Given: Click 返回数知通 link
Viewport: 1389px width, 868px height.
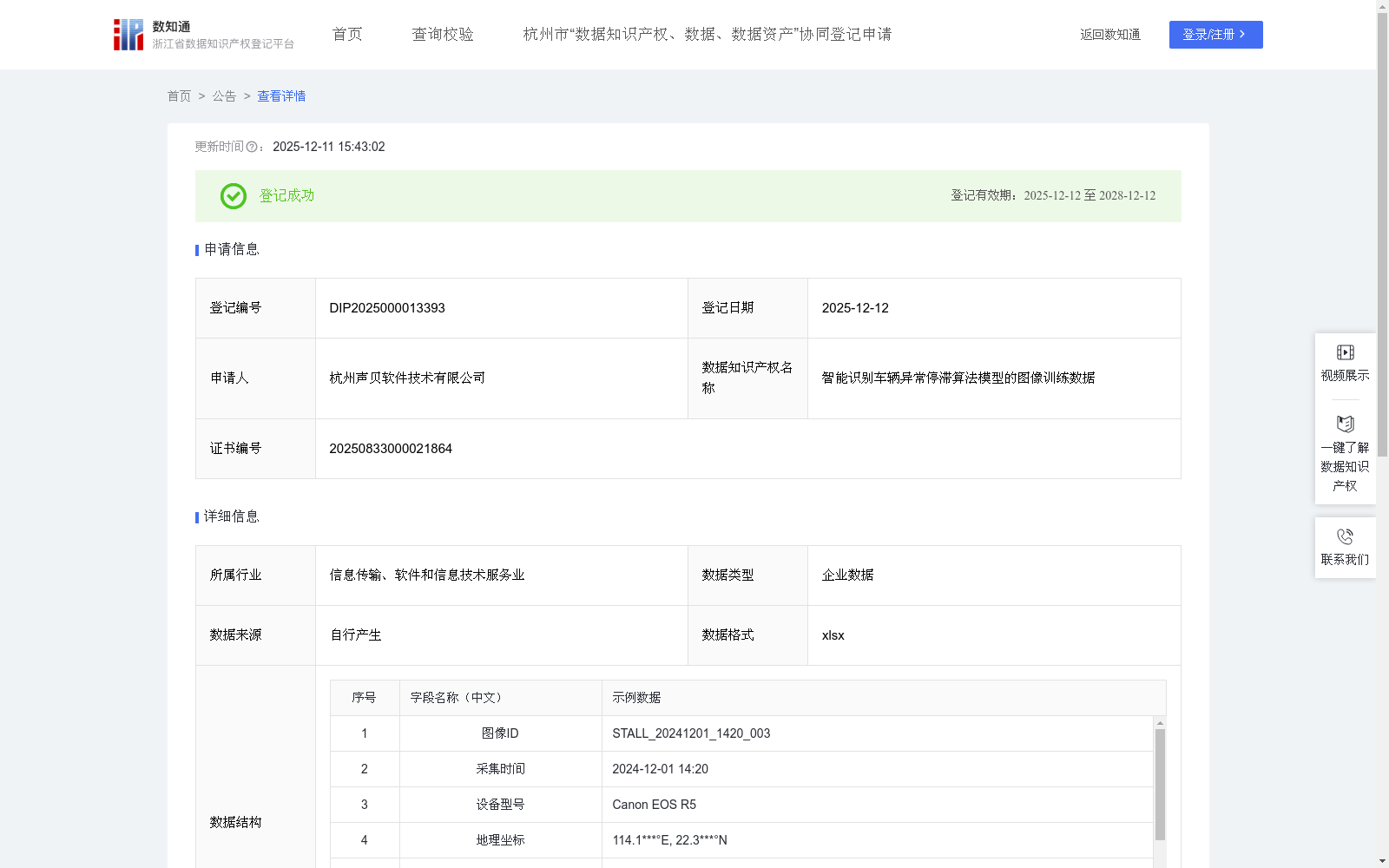Looking at the screenshot, I should pyautogui.click(x=1110, y=35).
